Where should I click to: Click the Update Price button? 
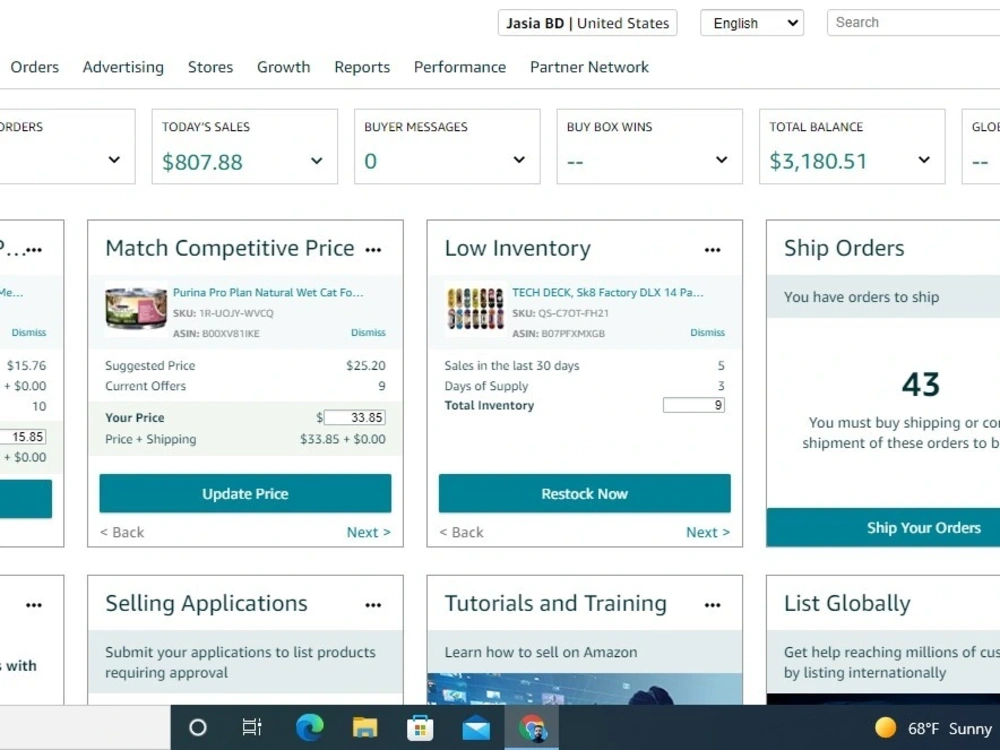pyautogui.click(x=246, y=494)
